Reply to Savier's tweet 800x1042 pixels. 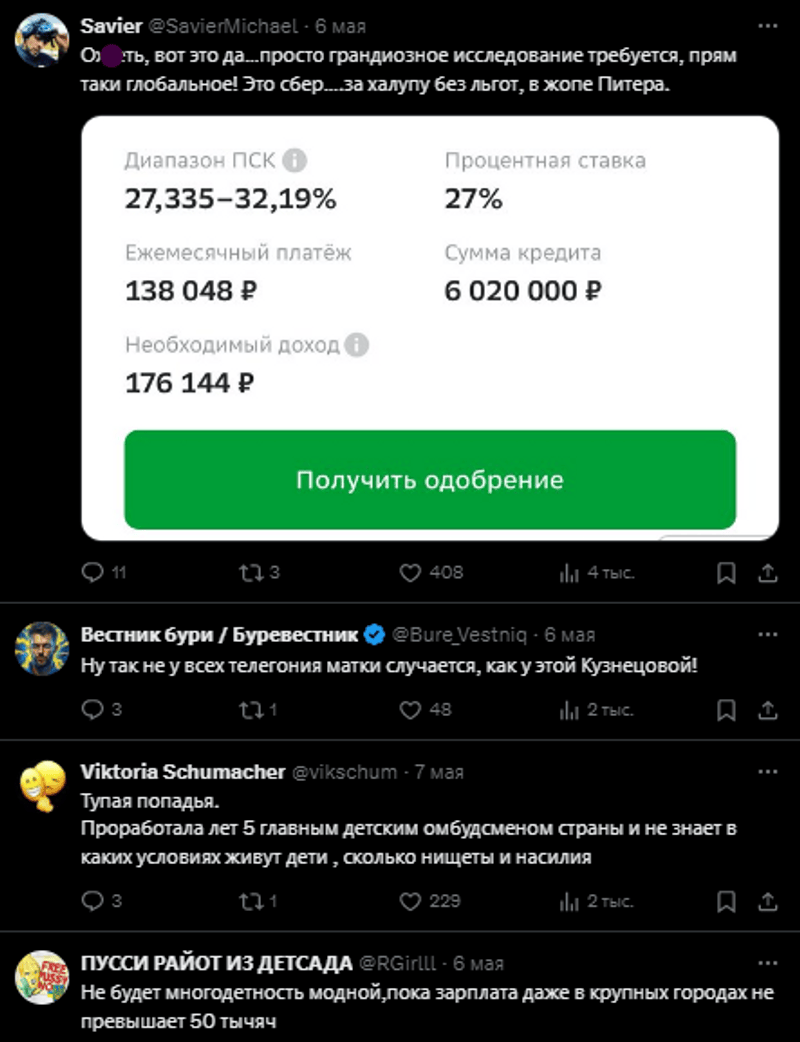[x=92, y=573]
